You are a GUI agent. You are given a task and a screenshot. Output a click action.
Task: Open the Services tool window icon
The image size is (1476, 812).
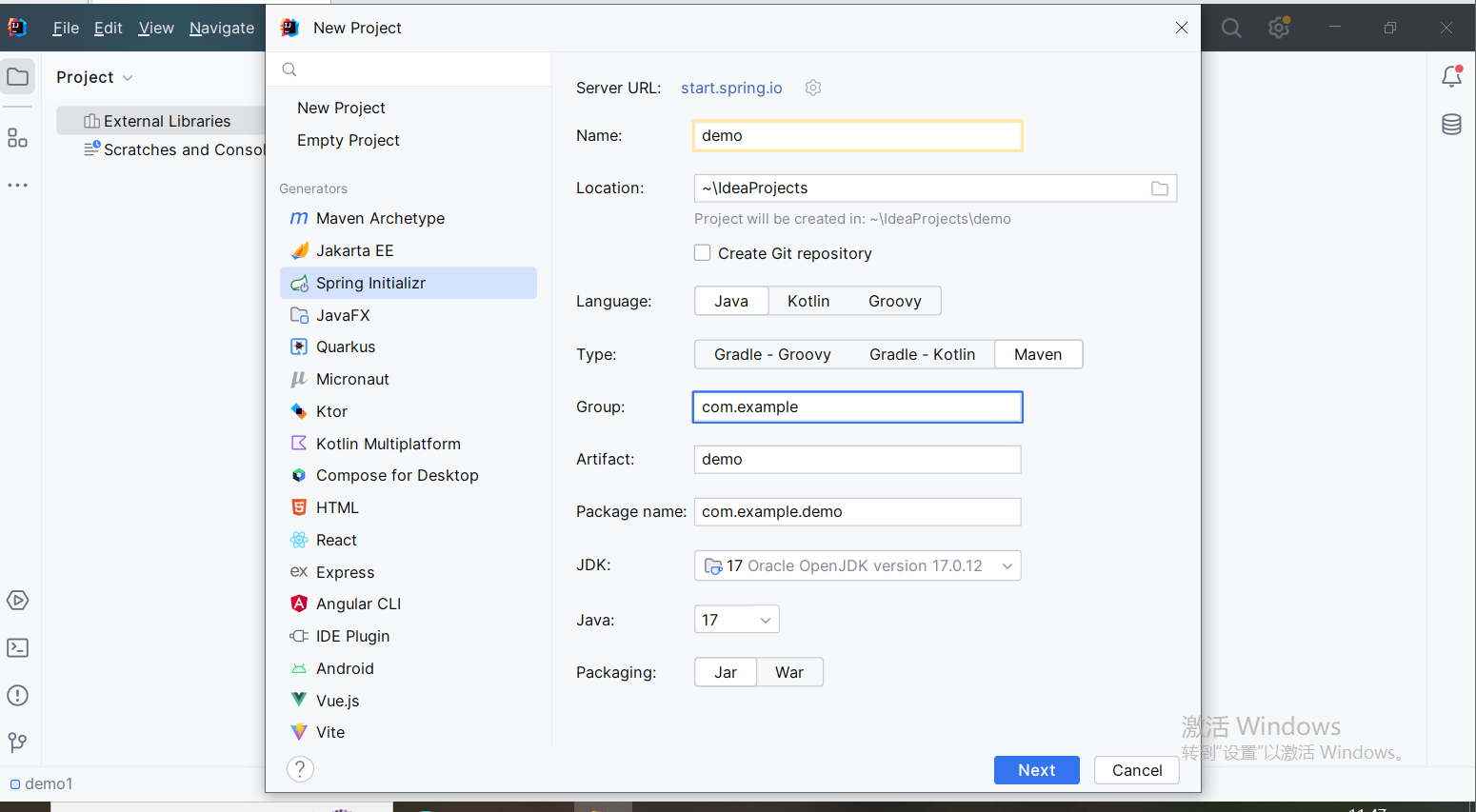(x=17, y=601)
